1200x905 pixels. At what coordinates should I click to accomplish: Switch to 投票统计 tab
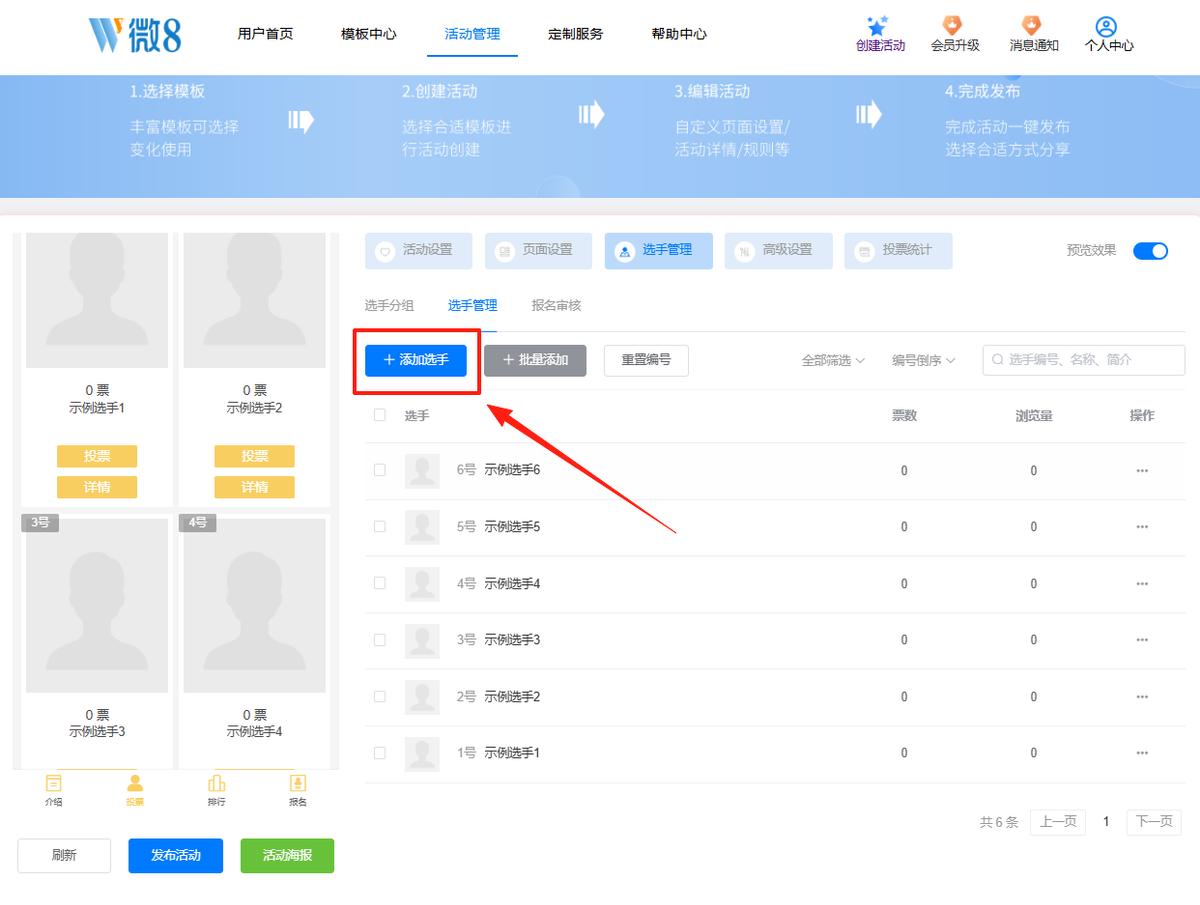click(898, 251)
